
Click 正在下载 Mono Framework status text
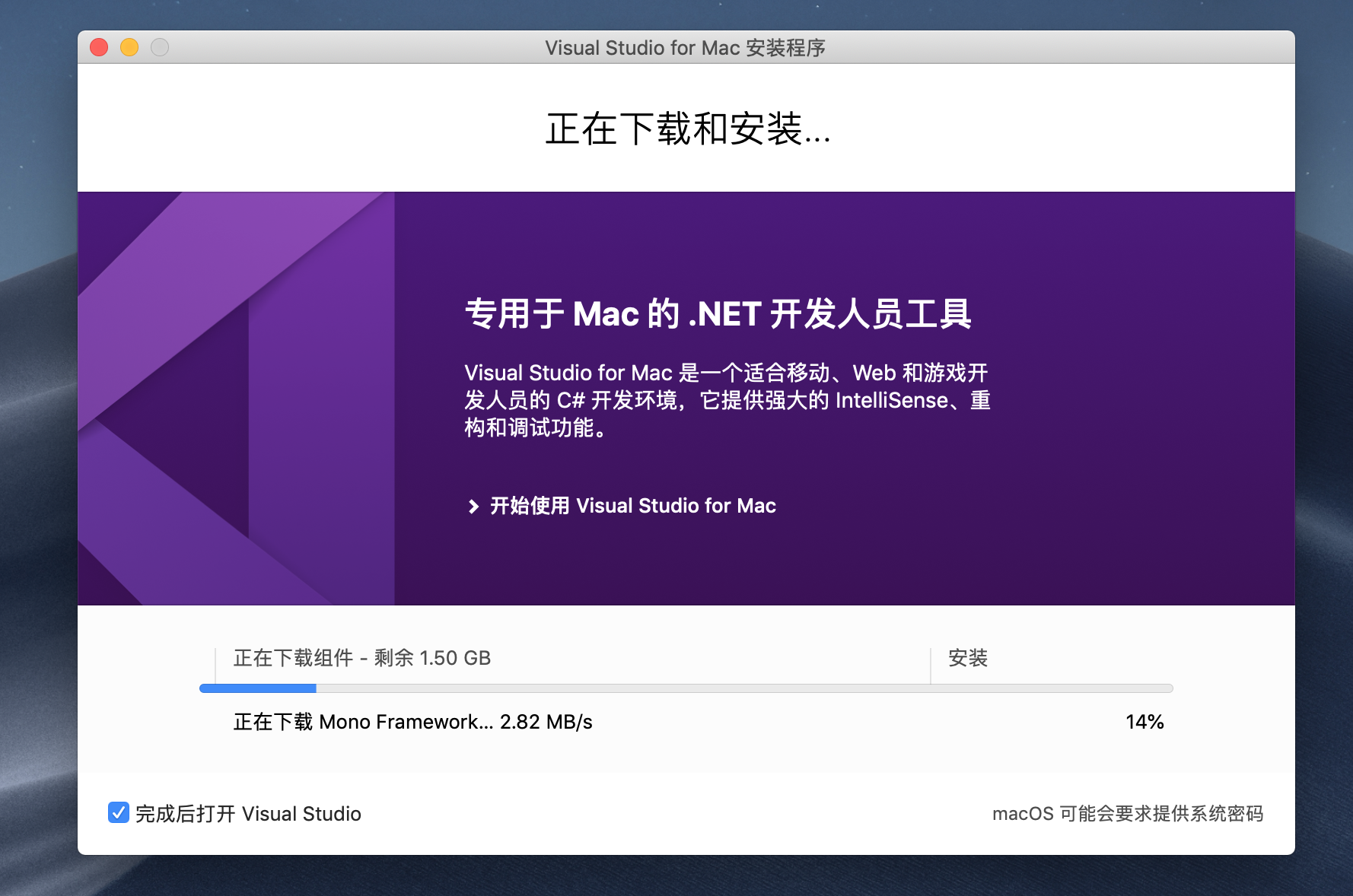[x=412, y=722]
